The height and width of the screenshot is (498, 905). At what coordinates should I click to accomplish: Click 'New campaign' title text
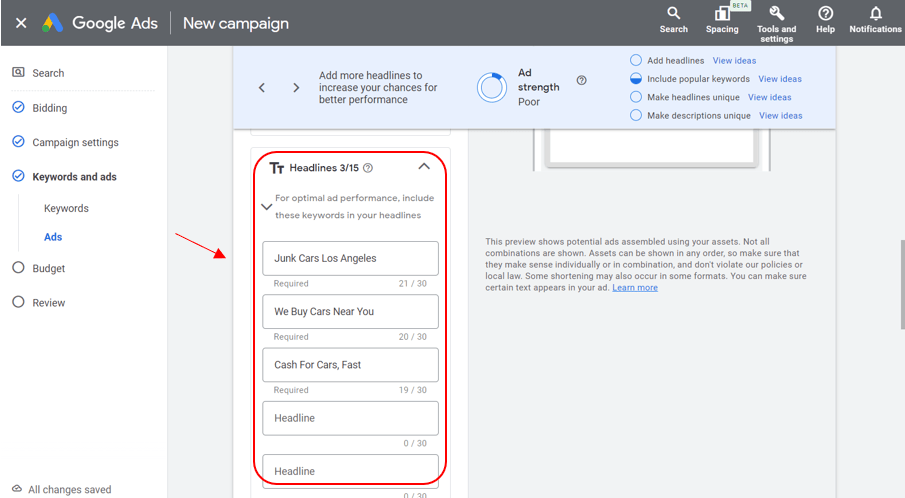[x=235, y=24]
